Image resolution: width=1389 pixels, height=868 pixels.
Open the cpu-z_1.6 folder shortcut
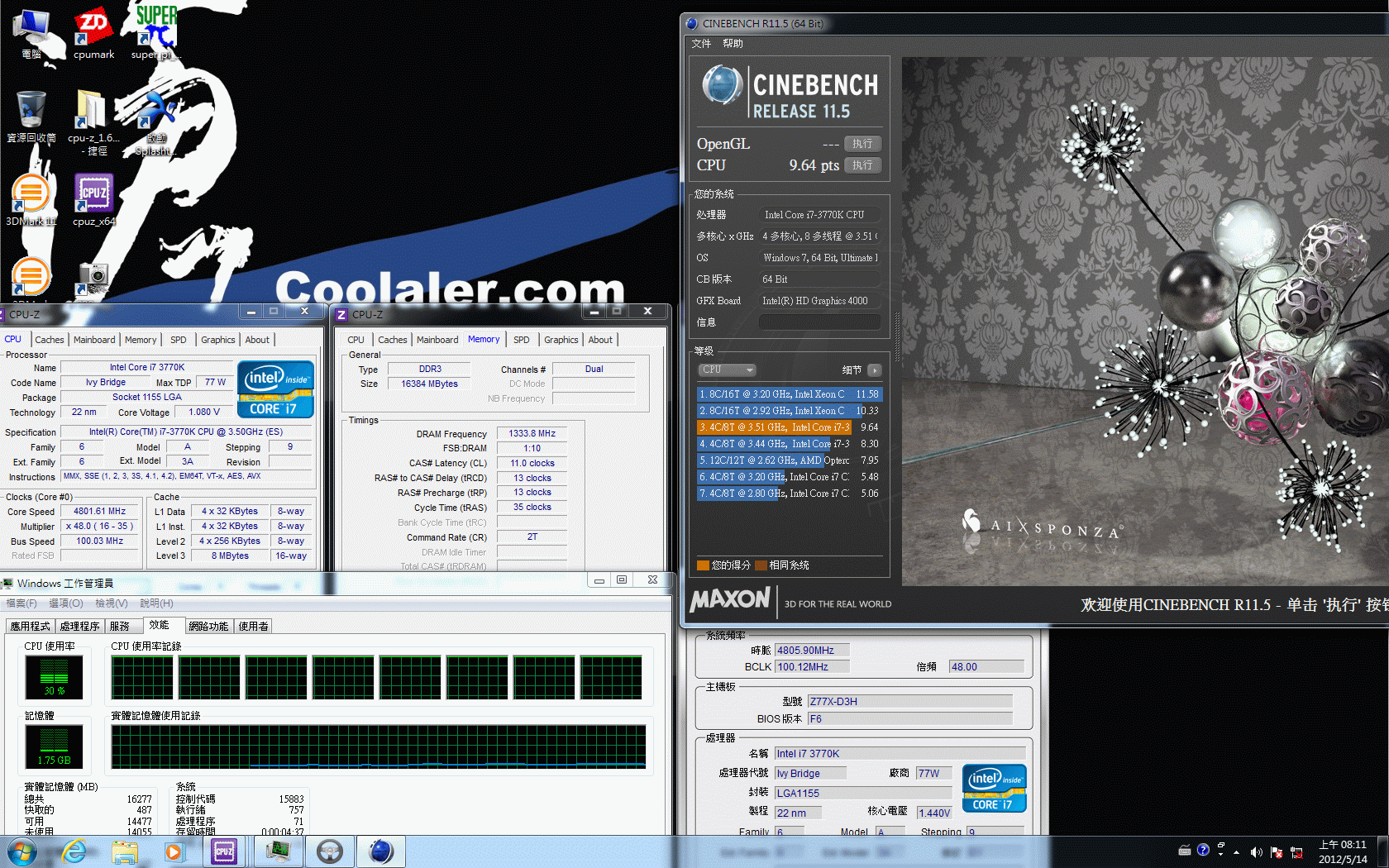93,122
